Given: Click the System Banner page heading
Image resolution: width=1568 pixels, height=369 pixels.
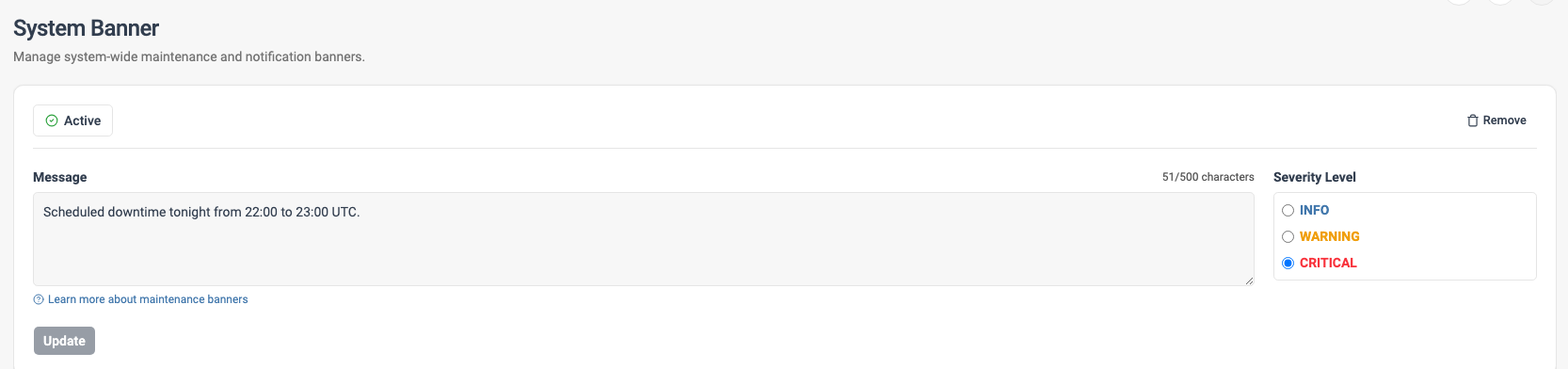Looking at the screenshot, I should click(86, 28).
